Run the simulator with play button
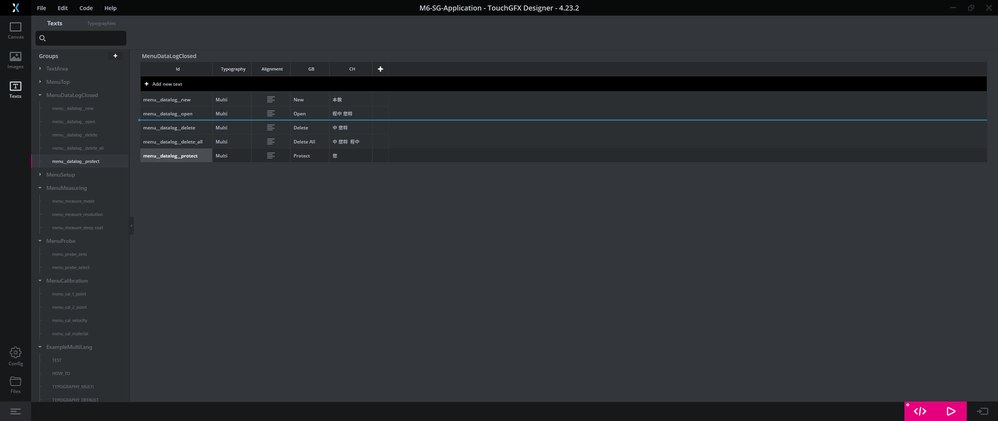 pos(951,411)
